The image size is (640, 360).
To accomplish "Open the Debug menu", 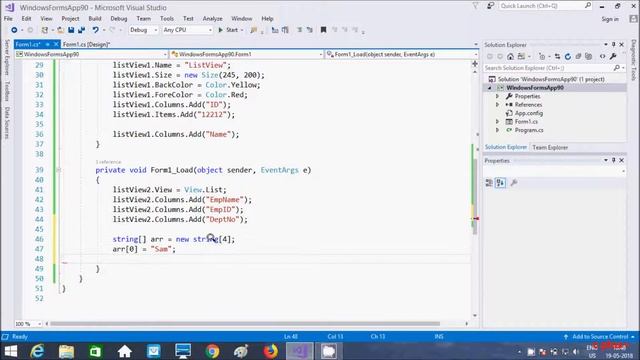I will [x=118, y=18].
